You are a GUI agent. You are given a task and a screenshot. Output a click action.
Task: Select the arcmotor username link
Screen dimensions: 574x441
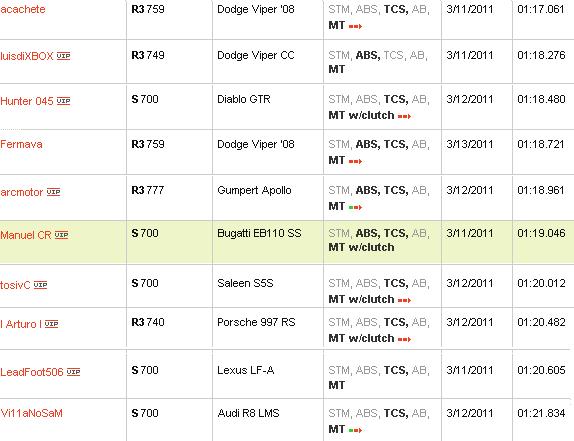click(22, 192)
